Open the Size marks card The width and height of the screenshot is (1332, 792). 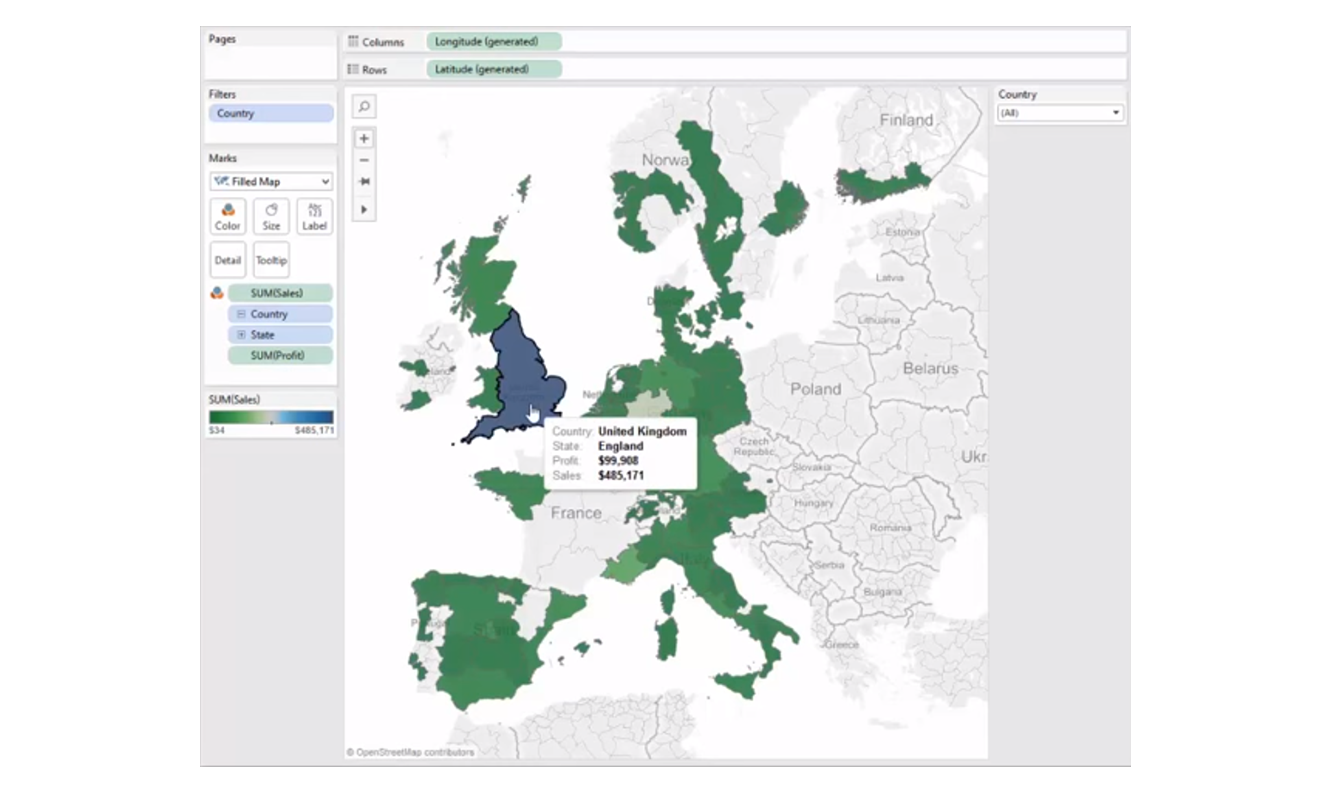tap(271, 216)
